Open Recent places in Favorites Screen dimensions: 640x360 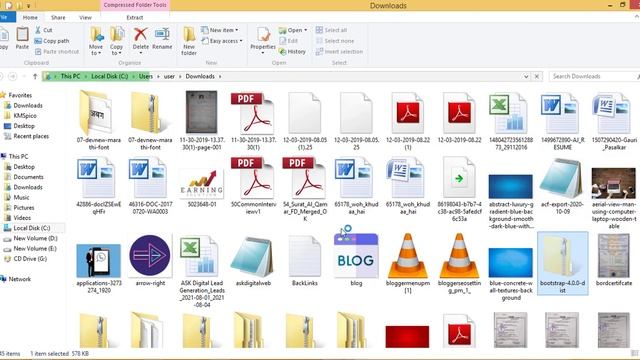coord(31,136)
